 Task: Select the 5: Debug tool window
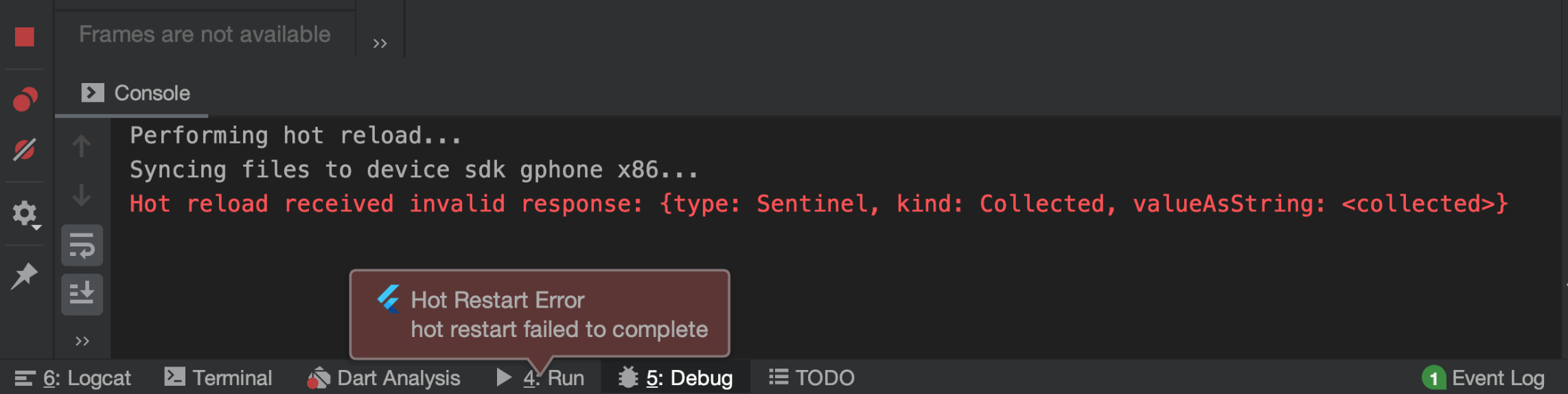coord(676,378)
